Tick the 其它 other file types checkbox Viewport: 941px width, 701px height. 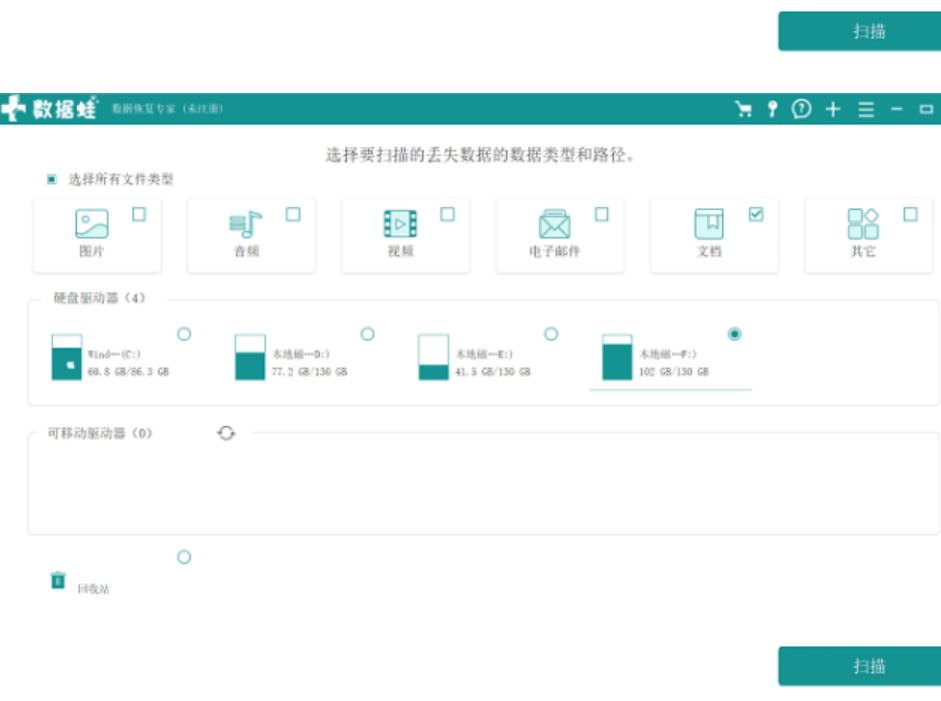(910, 214)
